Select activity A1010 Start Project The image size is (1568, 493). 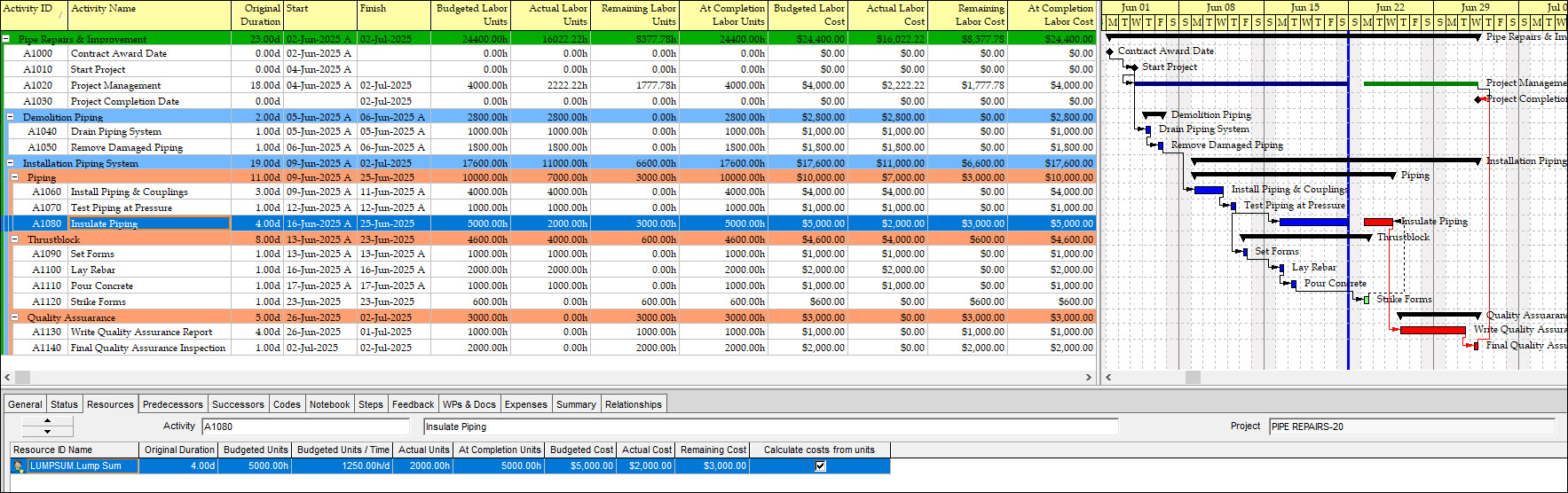click(x=548, y=69)
